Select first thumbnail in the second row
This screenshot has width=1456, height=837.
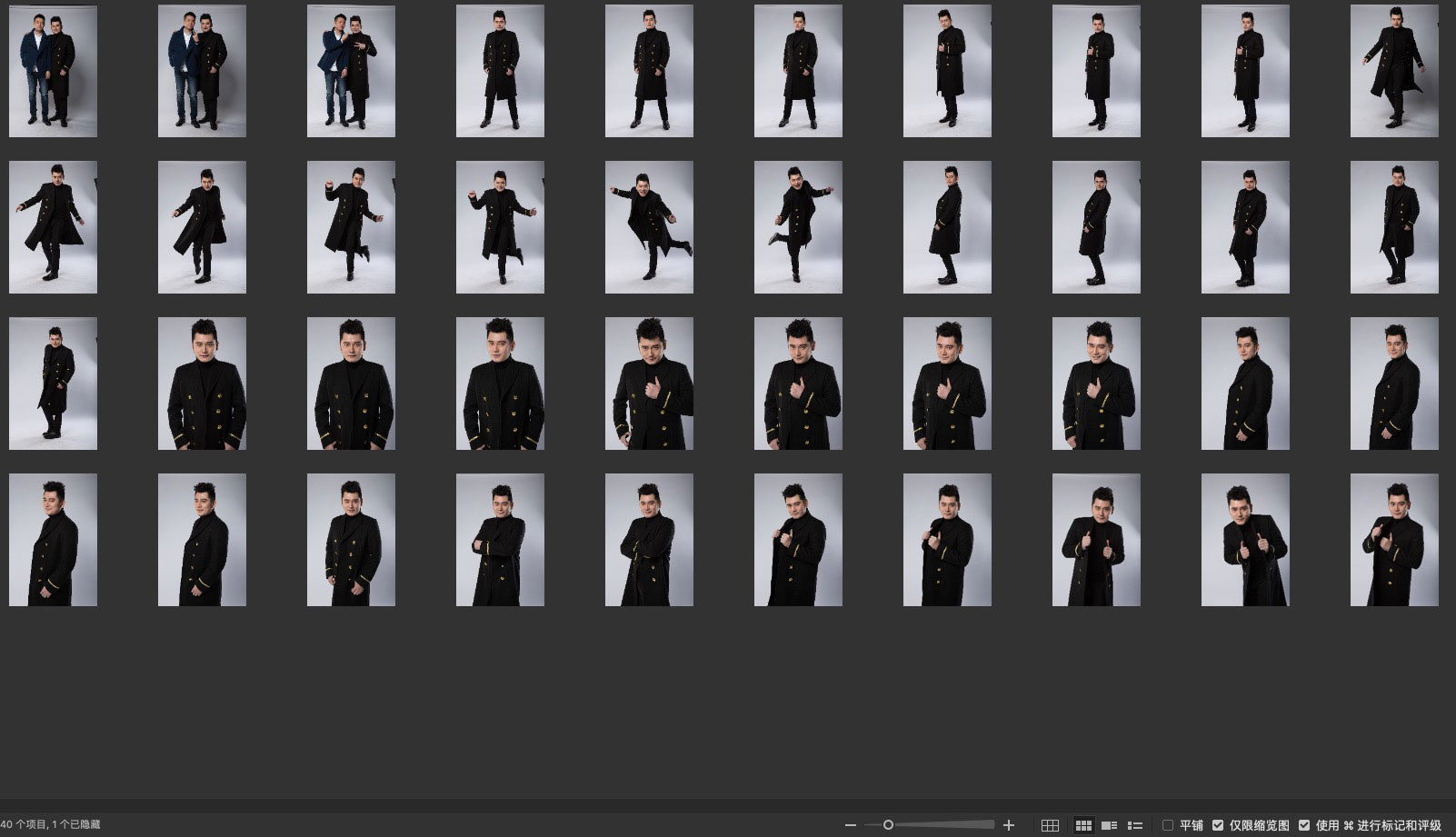pos(53,227)
